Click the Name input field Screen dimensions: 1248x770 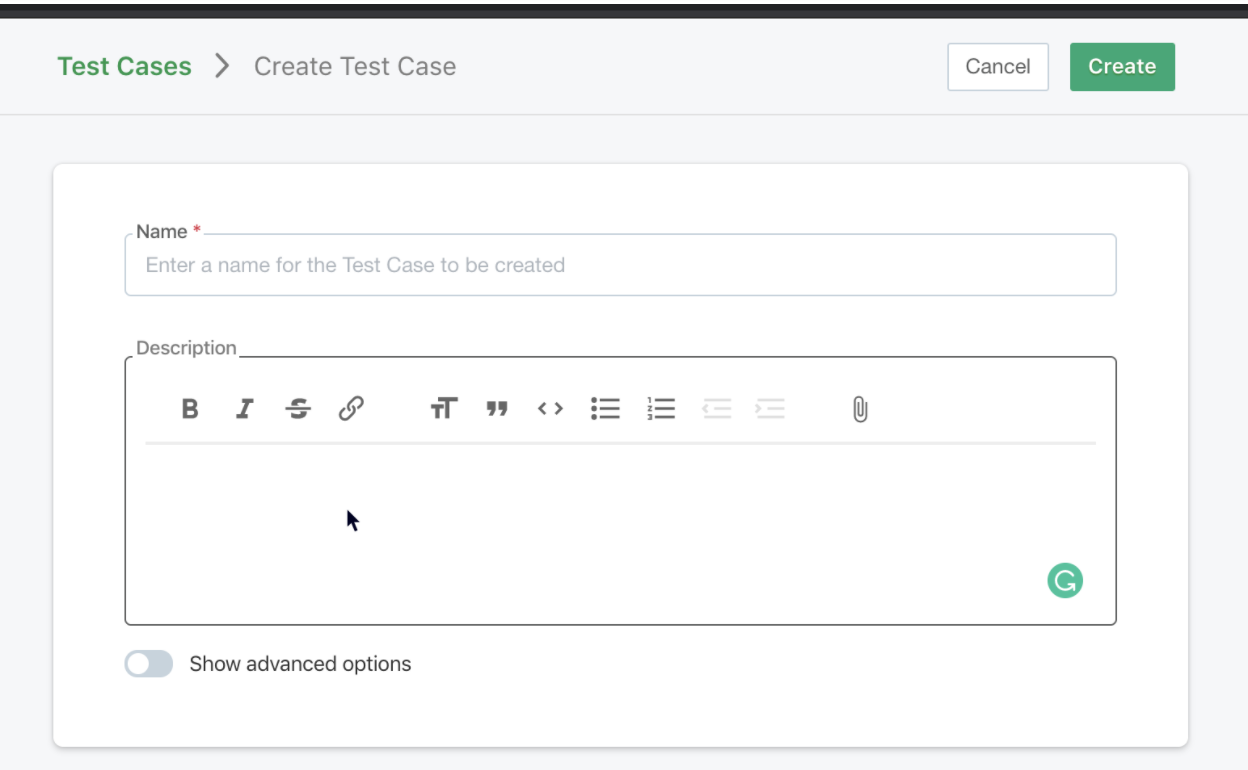coord(620,264)
